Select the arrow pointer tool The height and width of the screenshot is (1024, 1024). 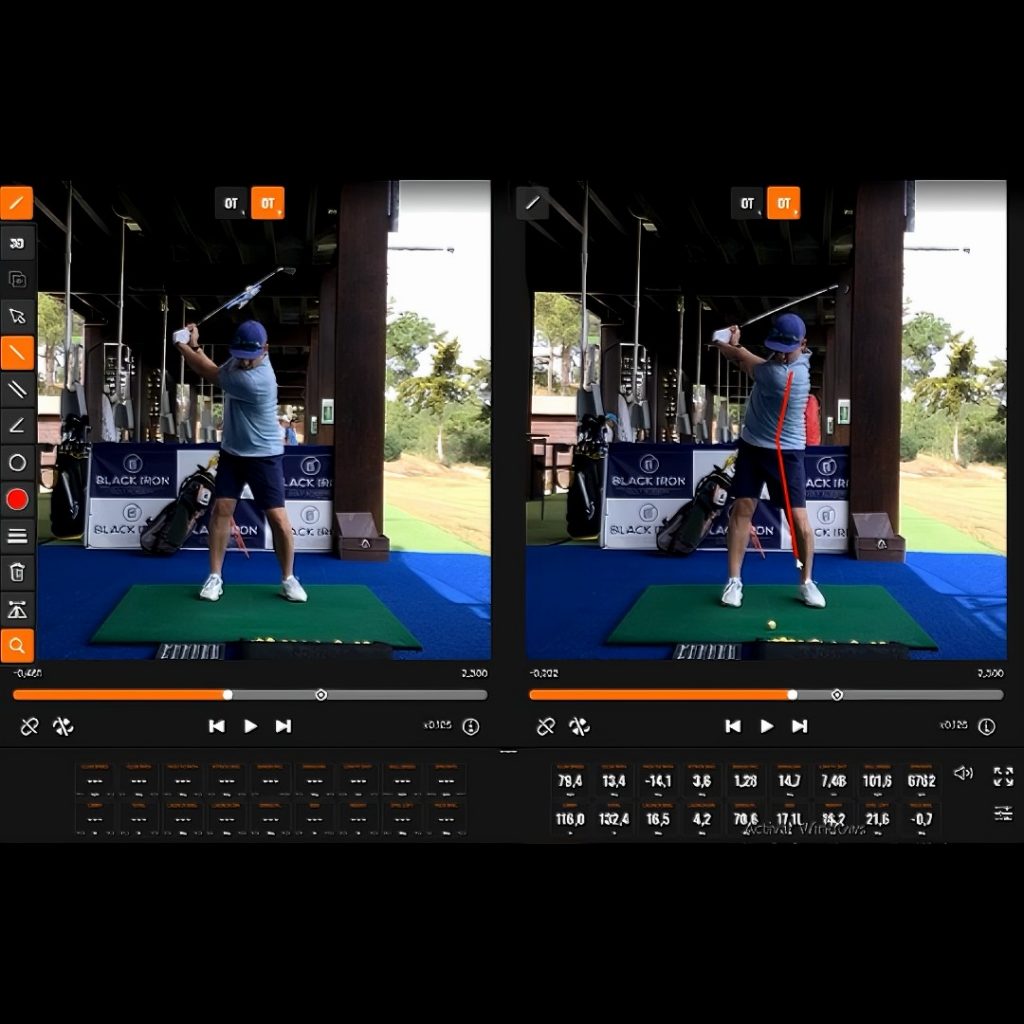(17, 316)
